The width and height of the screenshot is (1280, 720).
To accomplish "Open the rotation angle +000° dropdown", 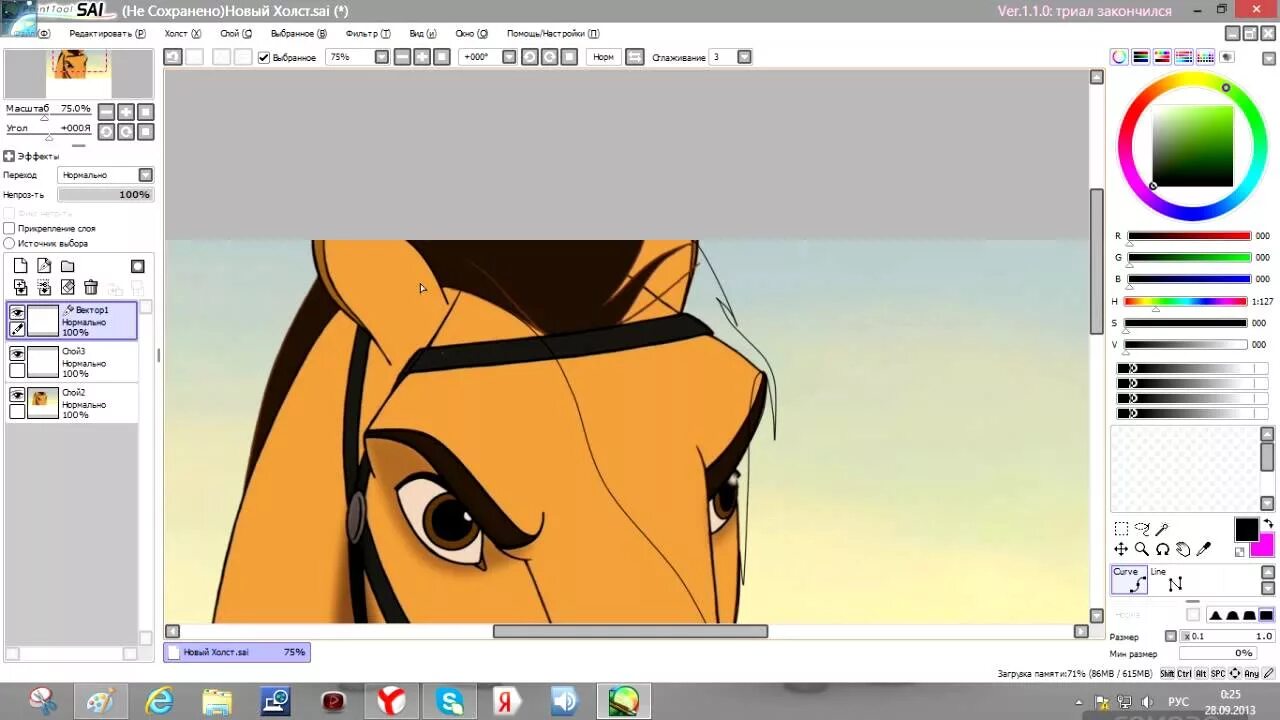I will [509, 57].
